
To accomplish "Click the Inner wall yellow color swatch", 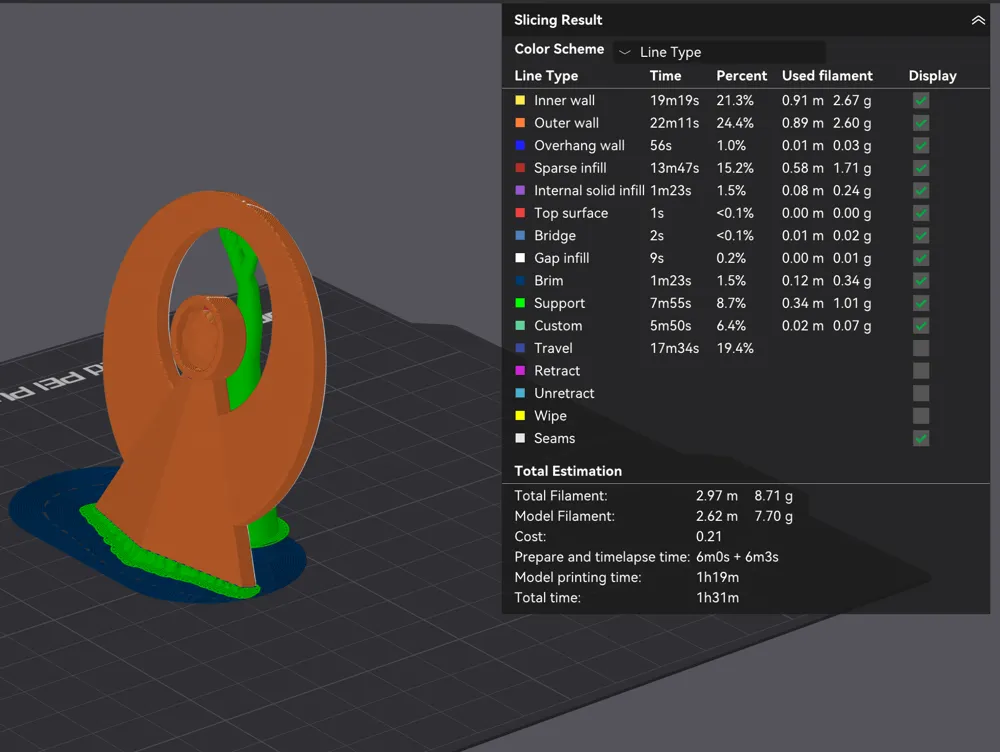I will click(520, 100).
